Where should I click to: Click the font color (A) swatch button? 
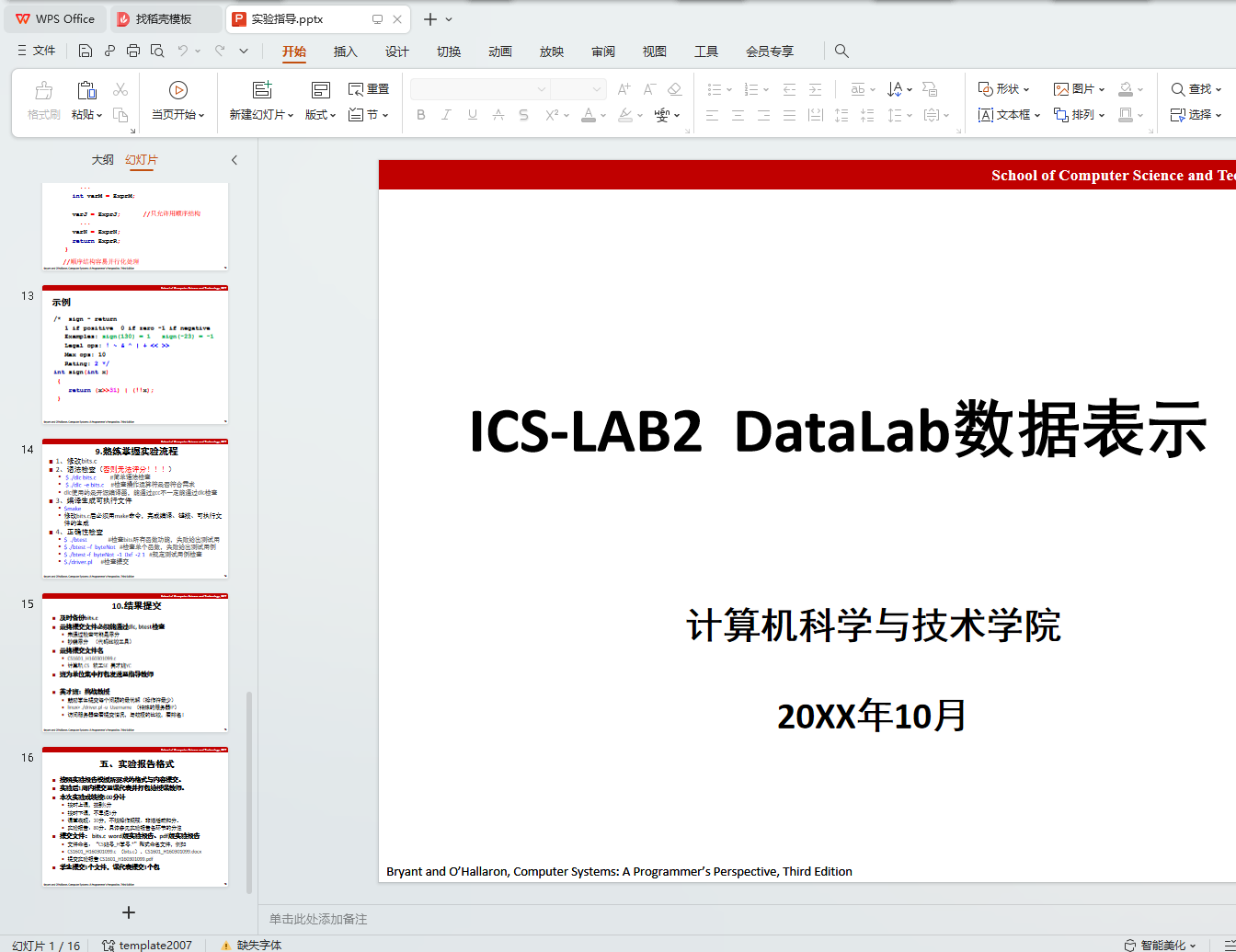tap(589, 115)
